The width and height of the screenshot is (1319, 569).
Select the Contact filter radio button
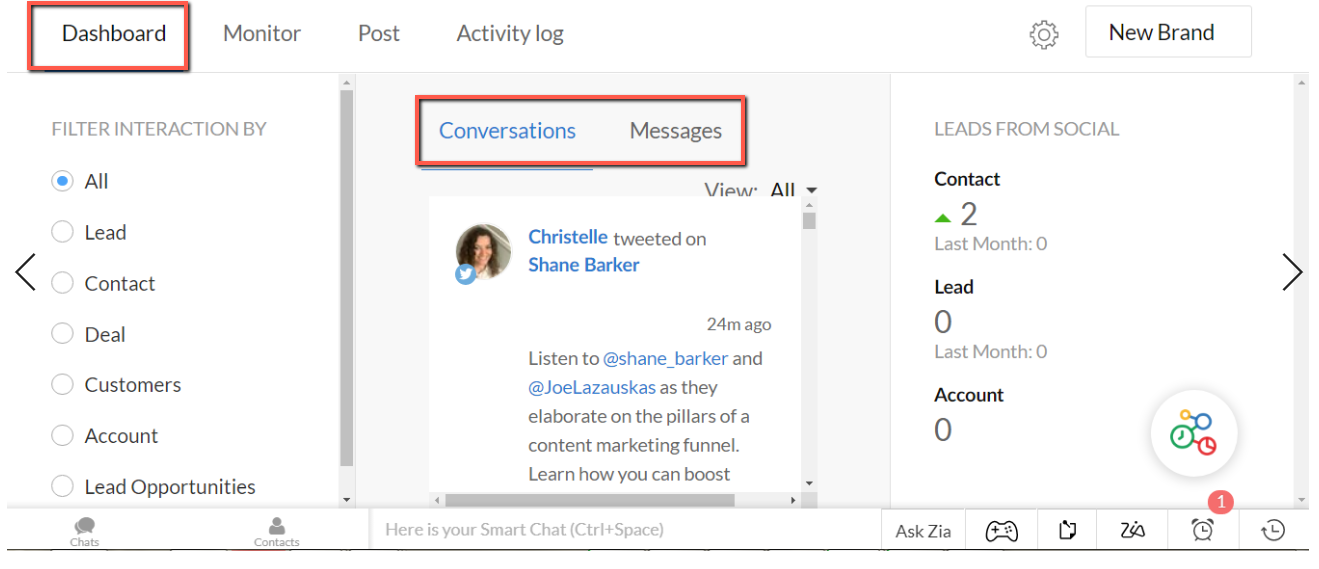[x=62, y=283]
